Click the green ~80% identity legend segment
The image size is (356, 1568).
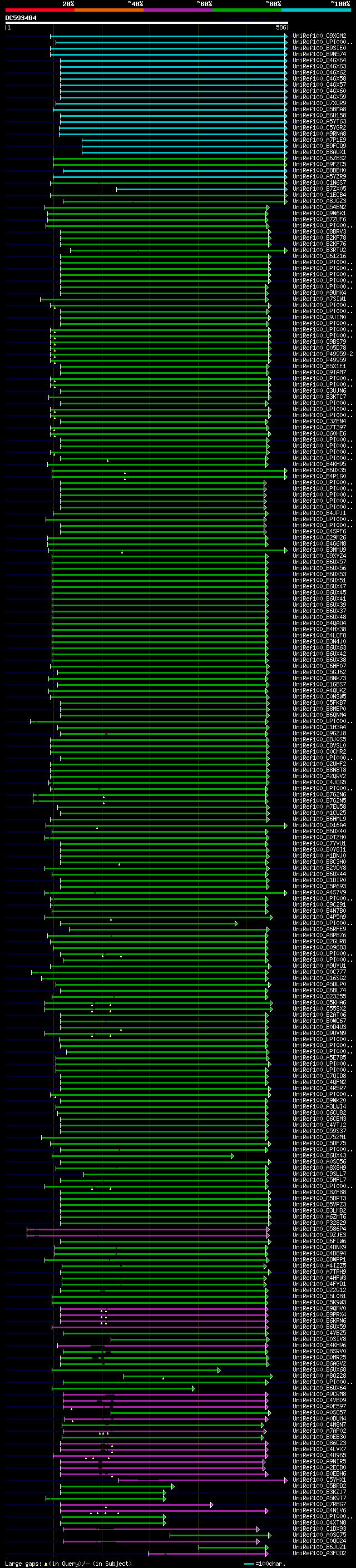(x=246, y=10)
